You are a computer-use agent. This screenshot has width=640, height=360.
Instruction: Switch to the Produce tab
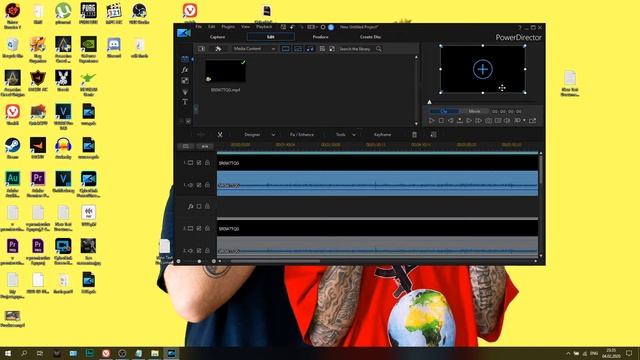coord(320,37)
